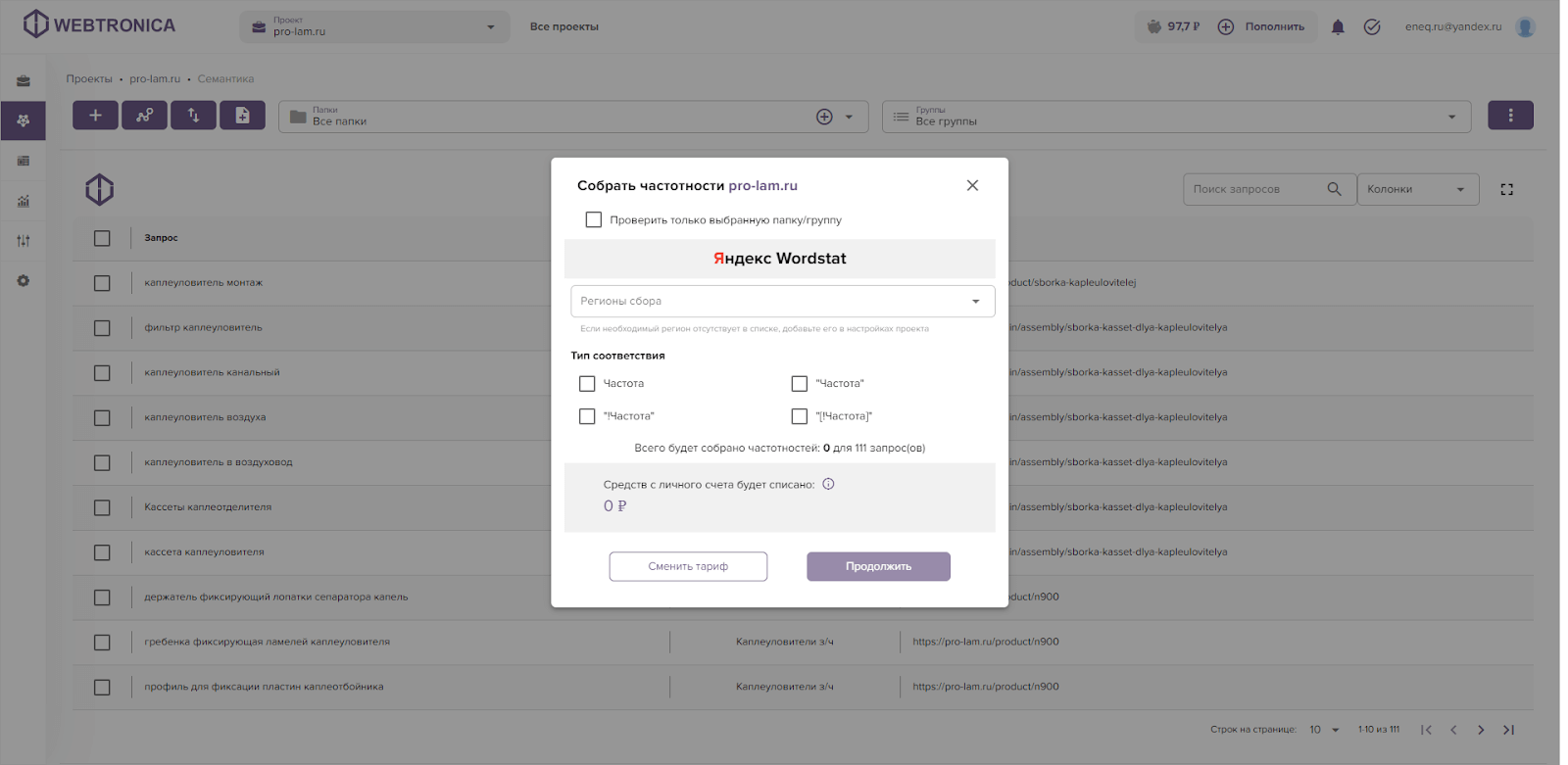Add a folder with the circled plus icon
The height and width of the screenshot is (765, 1568).
(x=824, y=117)
